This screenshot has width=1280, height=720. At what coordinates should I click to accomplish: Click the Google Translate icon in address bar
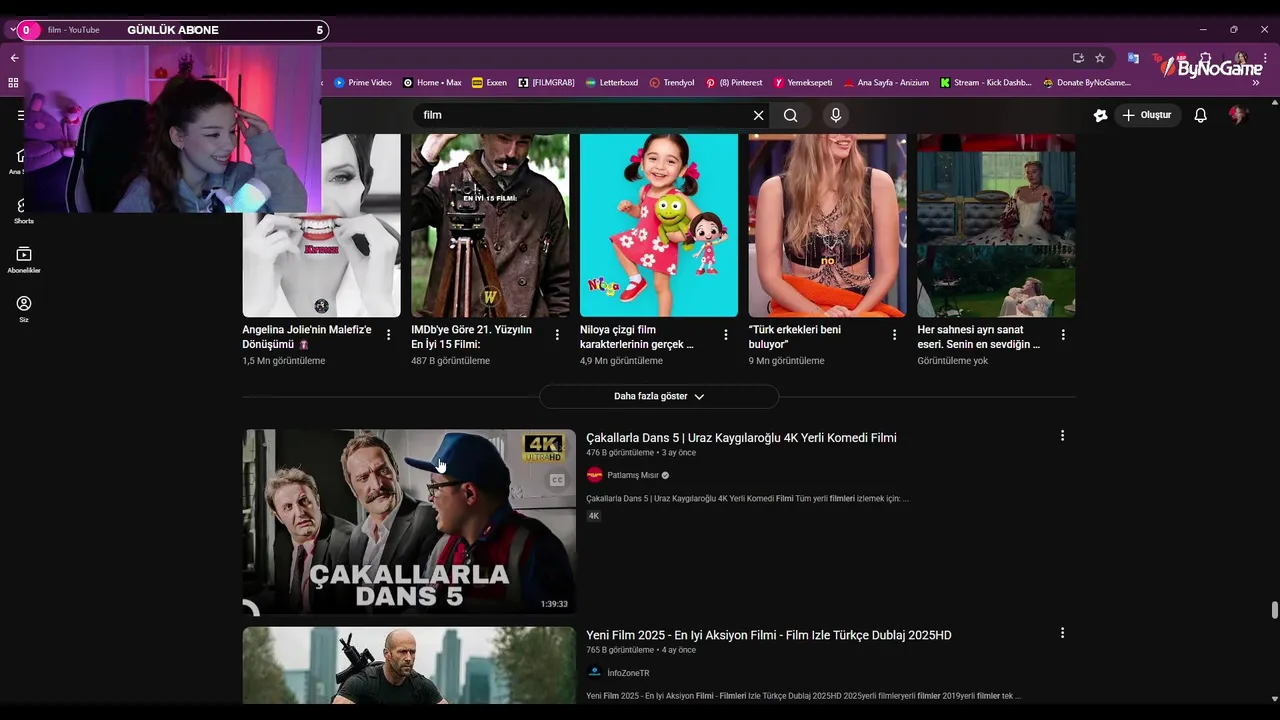1133,58
